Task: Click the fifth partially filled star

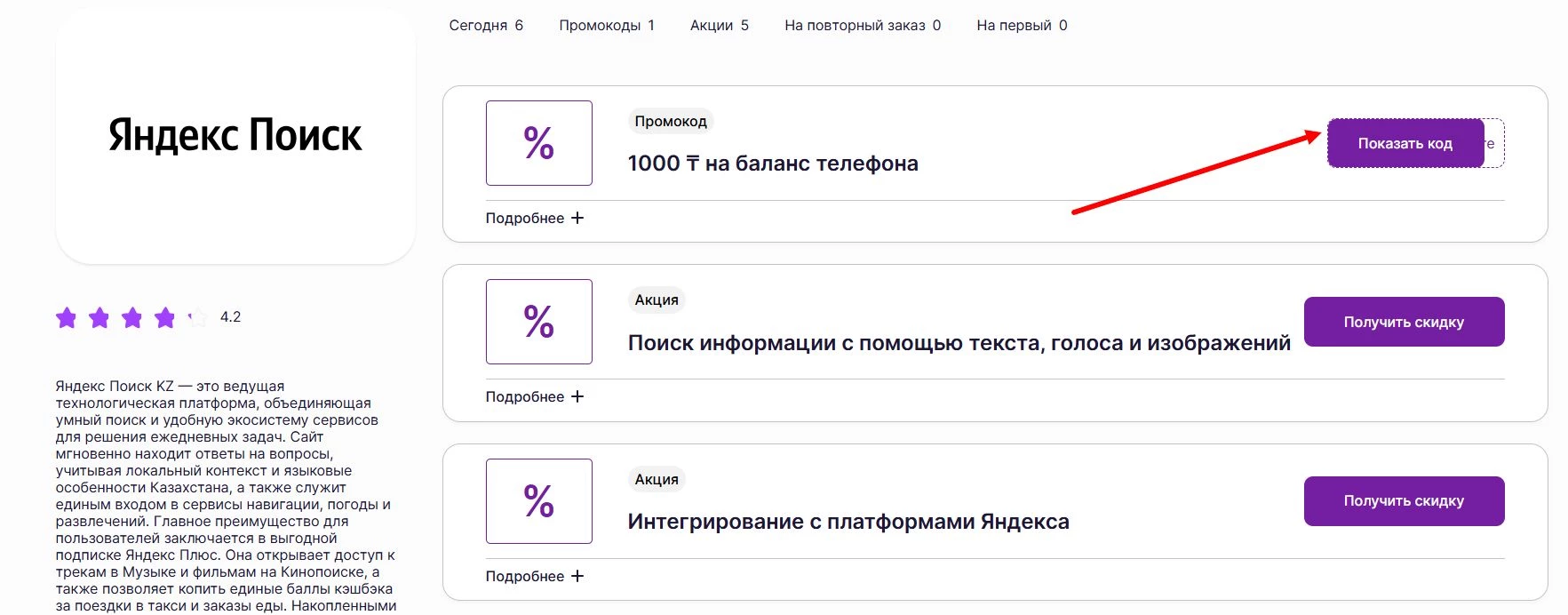Action: [197, 317]
